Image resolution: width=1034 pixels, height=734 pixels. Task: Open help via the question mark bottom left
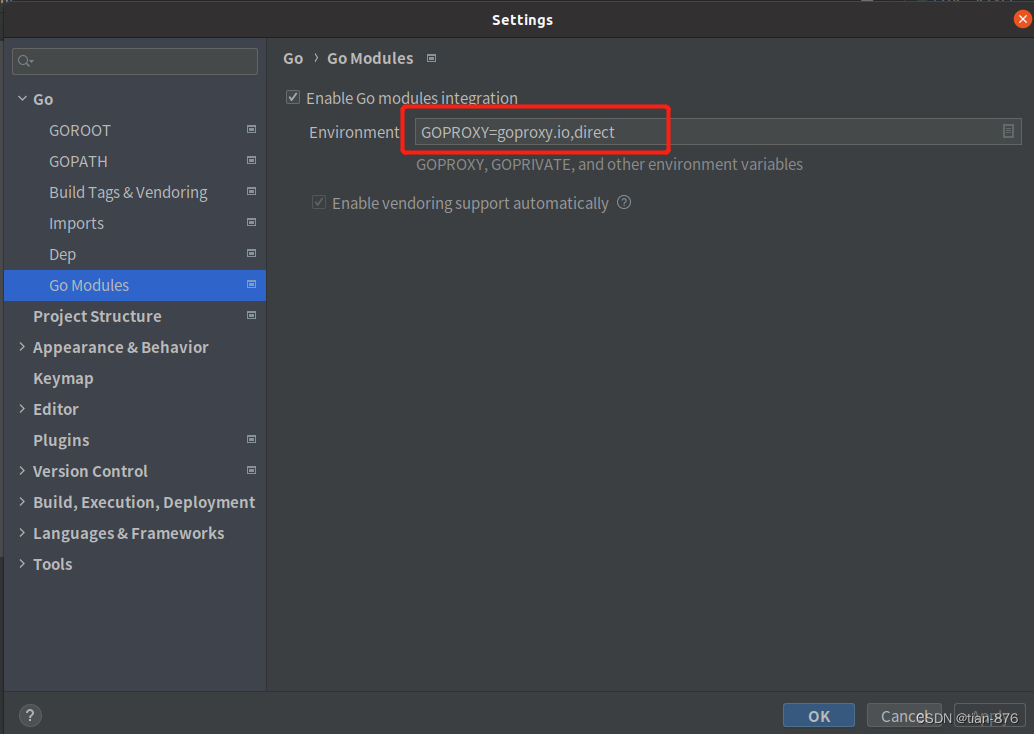(x=29, y=715)
